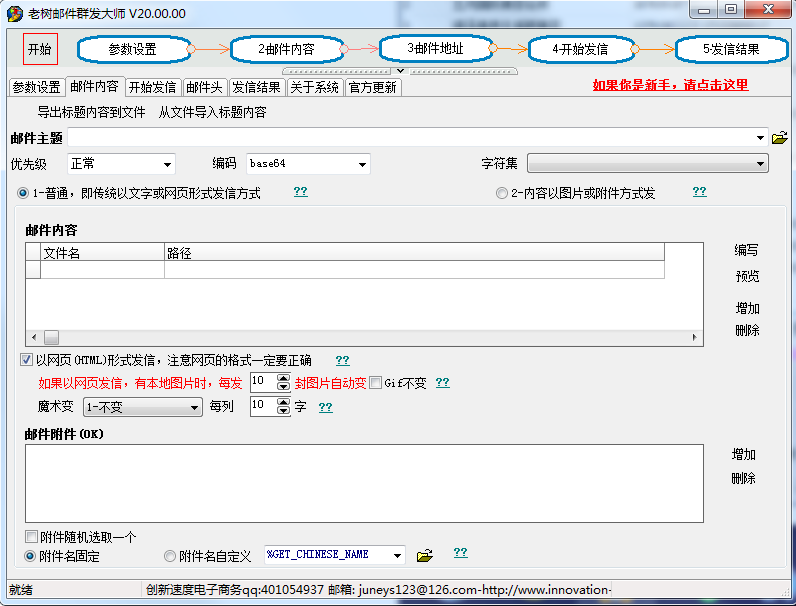Viewport: 796px width, 606px height.
Task: Switch to 关于系统 tab
Action: click(x=314, y=87)
